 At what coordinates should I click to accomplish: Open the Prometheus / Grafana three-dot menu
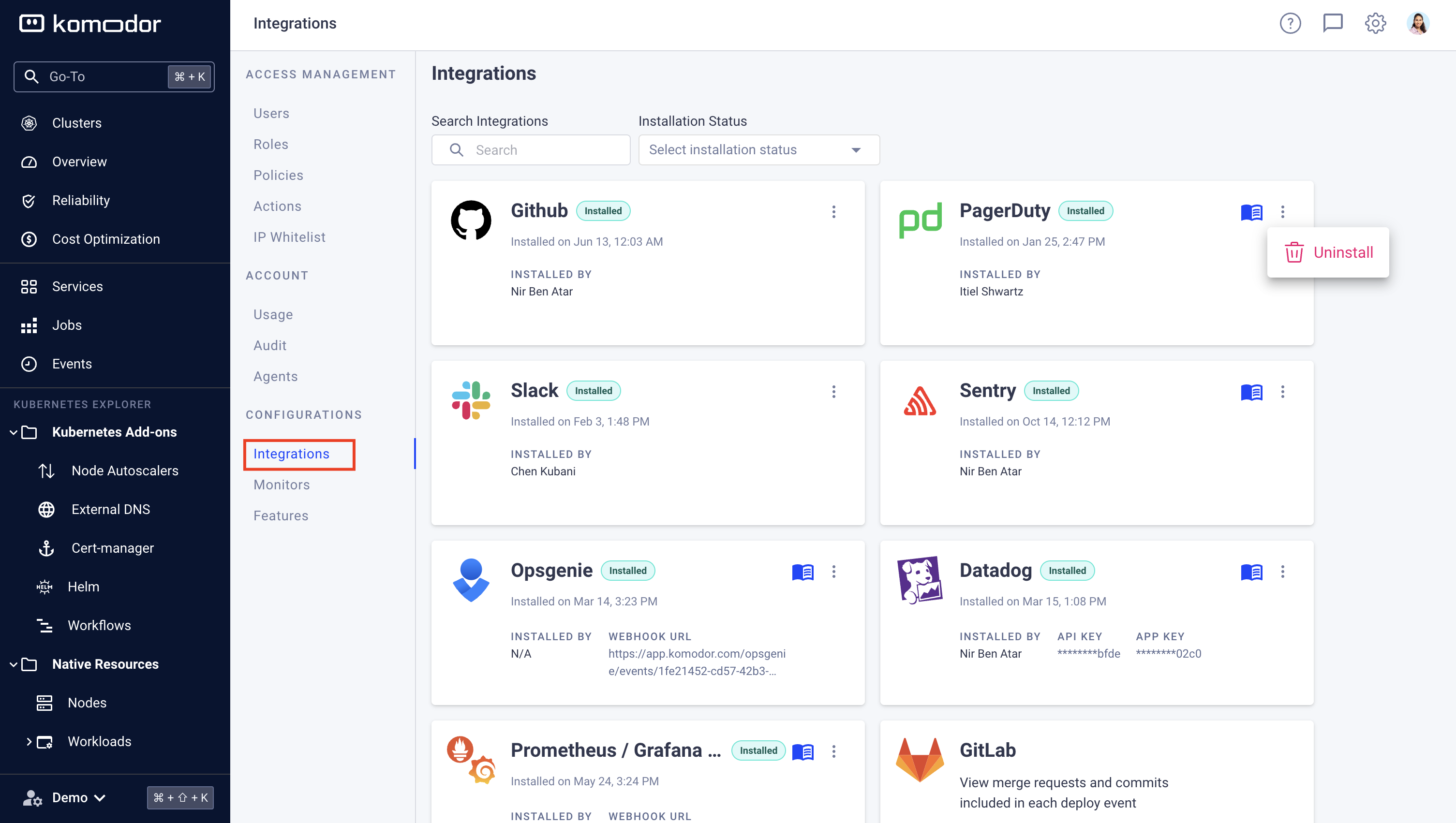833,751
